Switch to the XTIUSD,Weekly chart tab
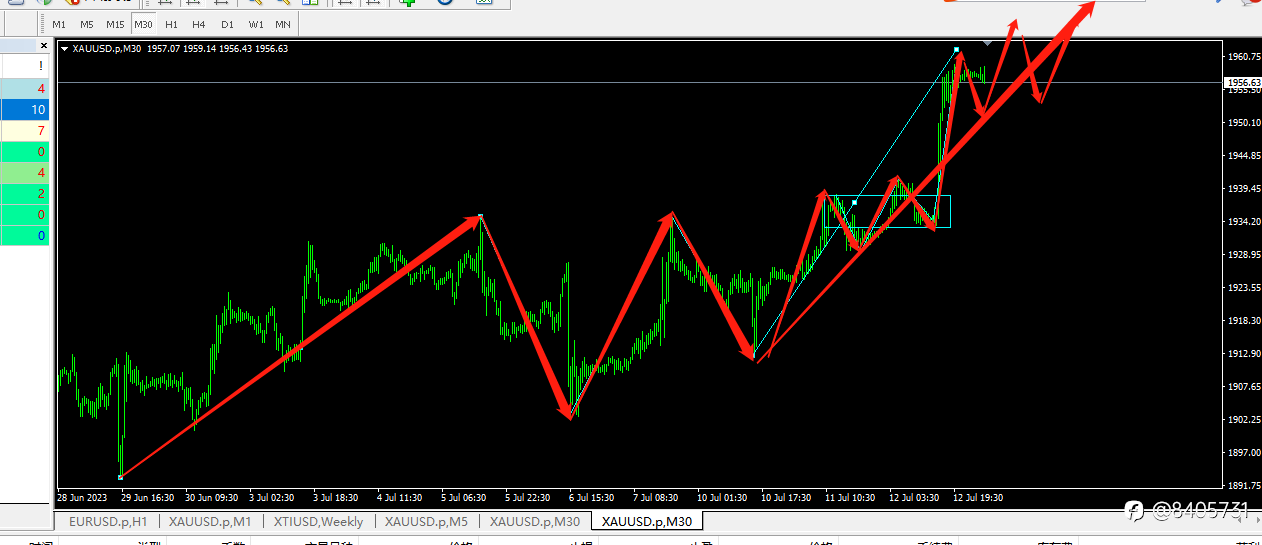Image resolution: width=1262 pixels, height=545 pixels. [319, 521]
